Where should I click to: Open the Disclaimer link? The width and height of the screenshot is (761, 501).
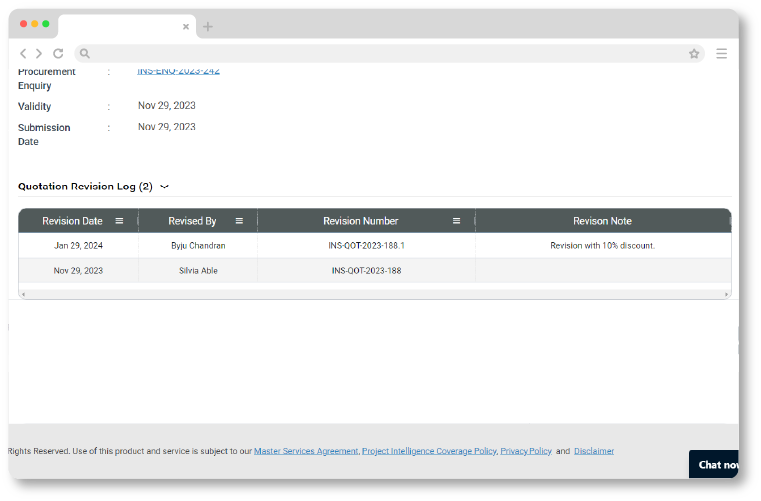click(x=594, y=451)
